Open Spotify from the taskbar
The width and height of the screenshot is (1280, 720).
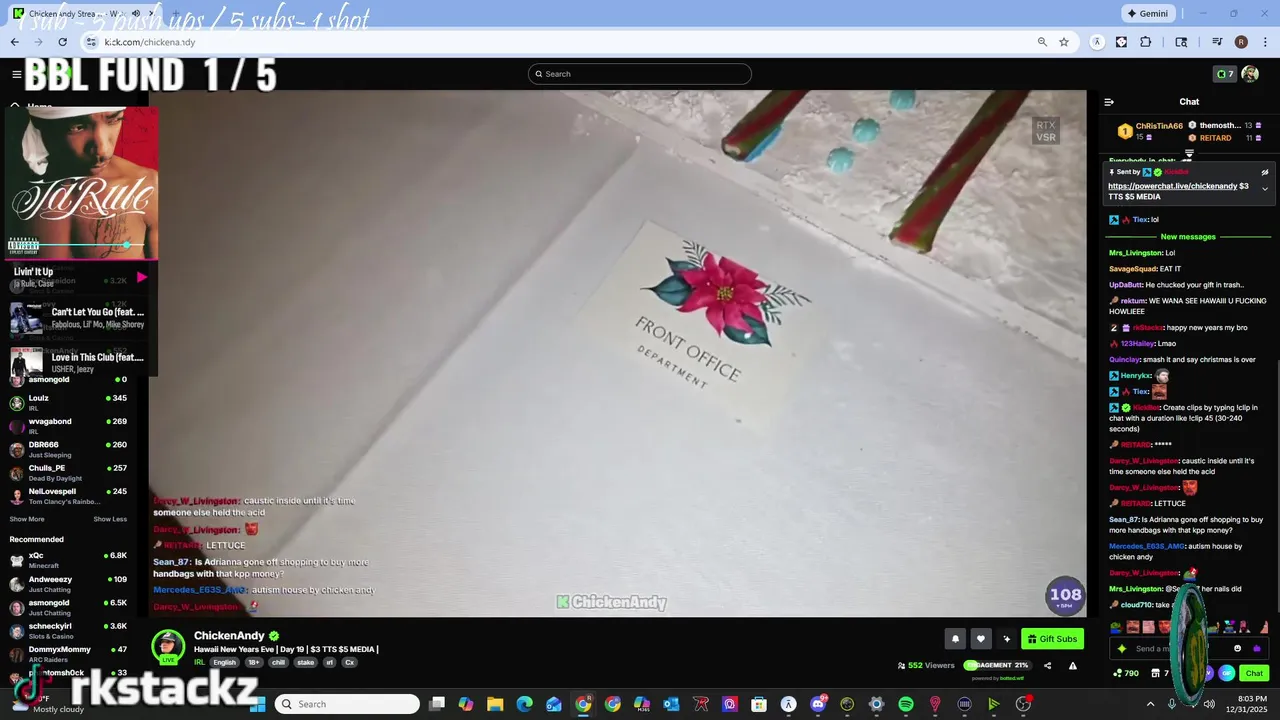tap(906, 704)
